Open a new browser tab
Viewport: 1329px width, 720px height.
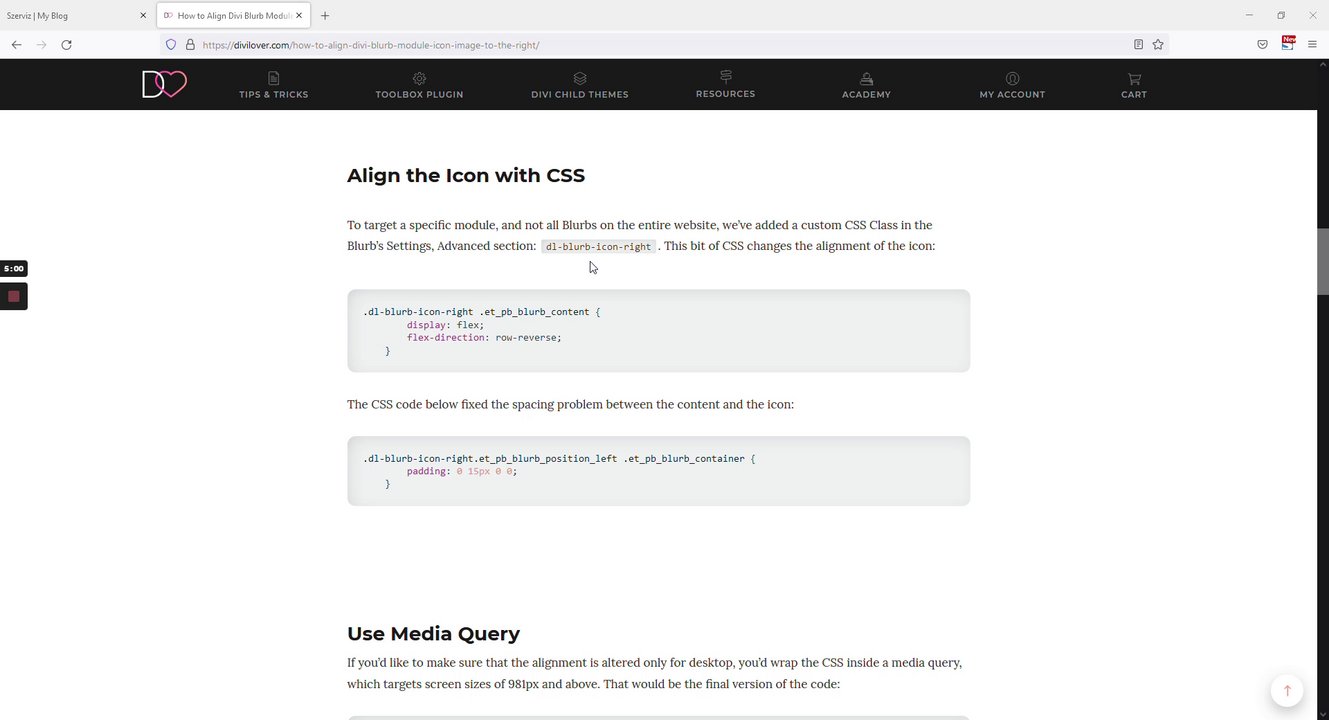[325, 16]
